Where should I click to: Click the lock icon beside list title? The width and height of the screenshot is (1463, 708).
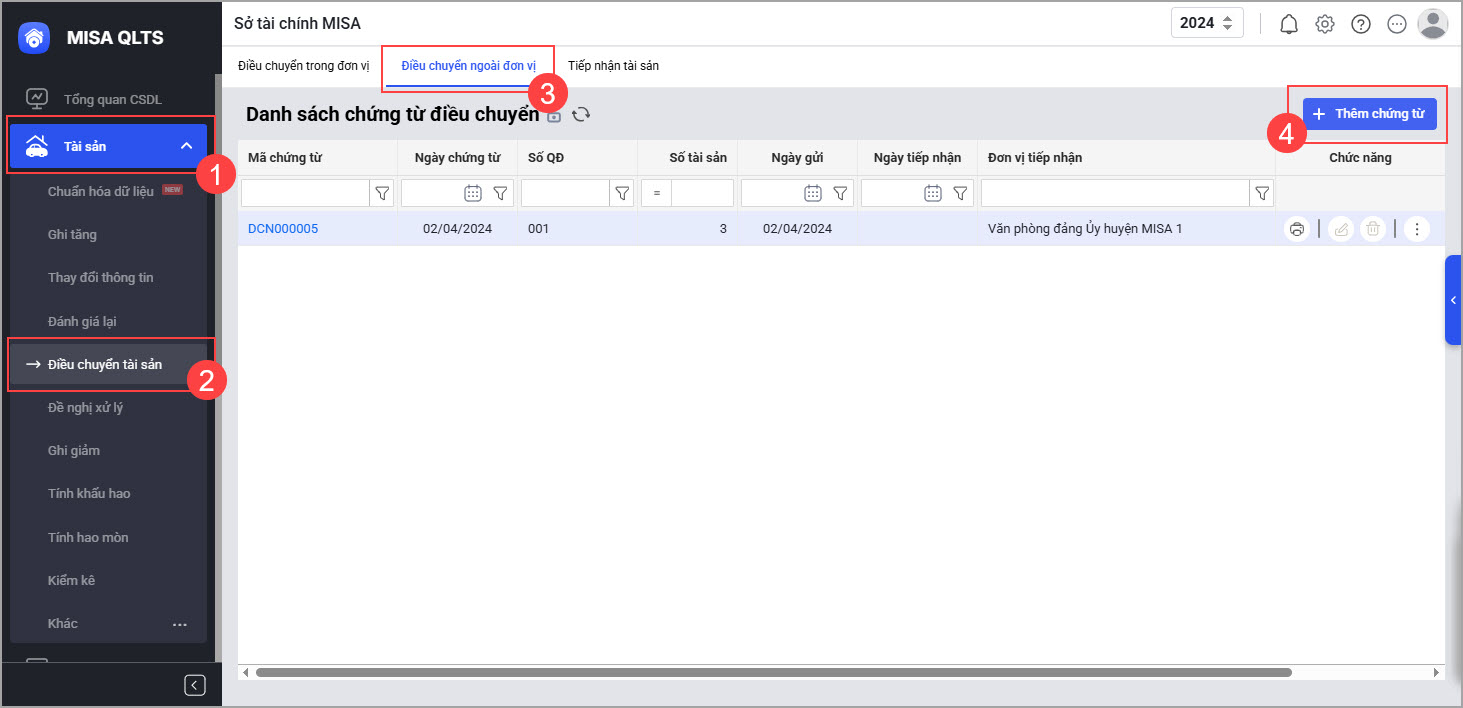point(554,116)
